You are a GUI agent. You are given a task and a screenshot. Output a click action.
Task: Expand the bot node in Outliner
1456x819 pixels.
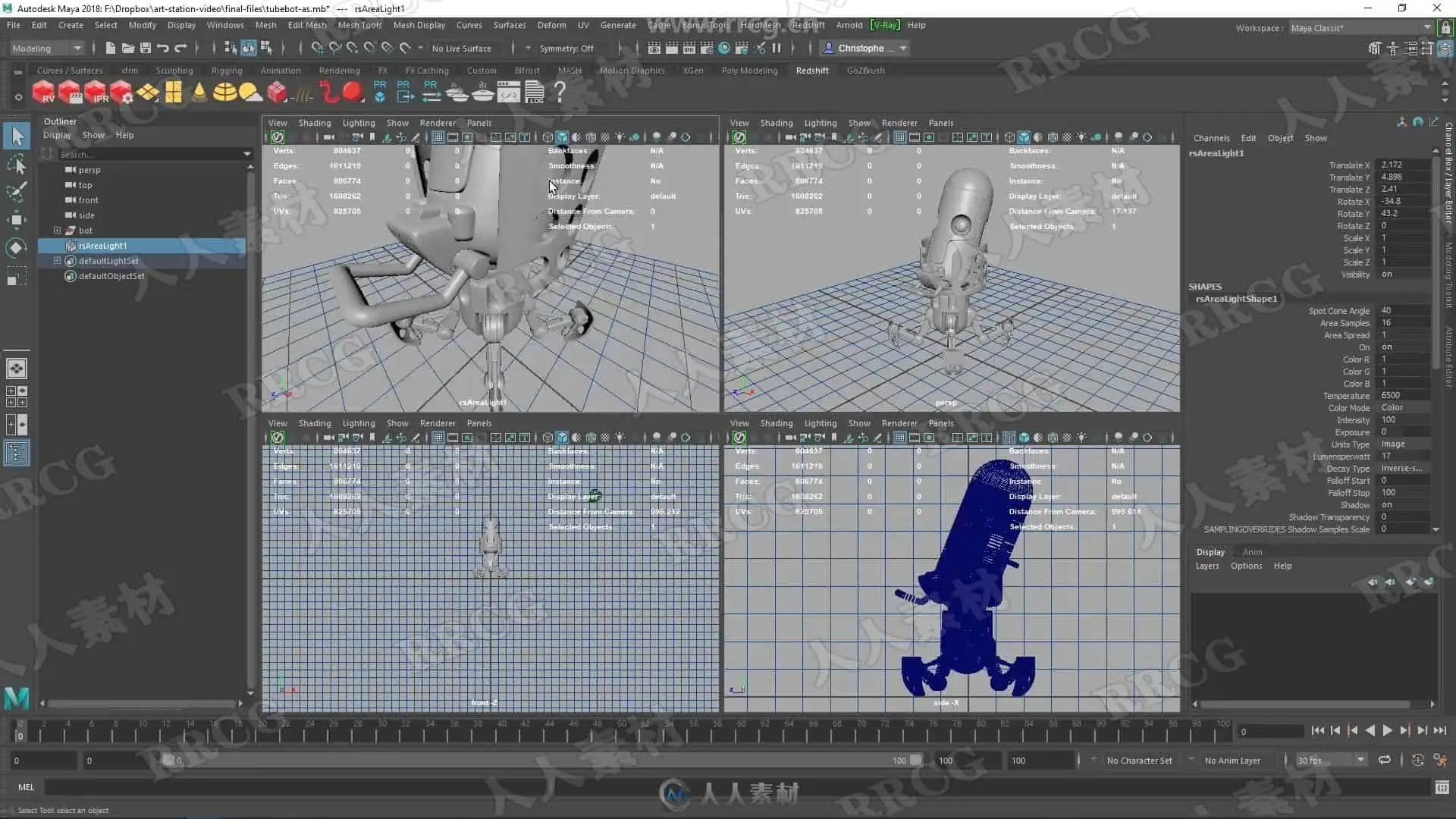coord(57,230)
